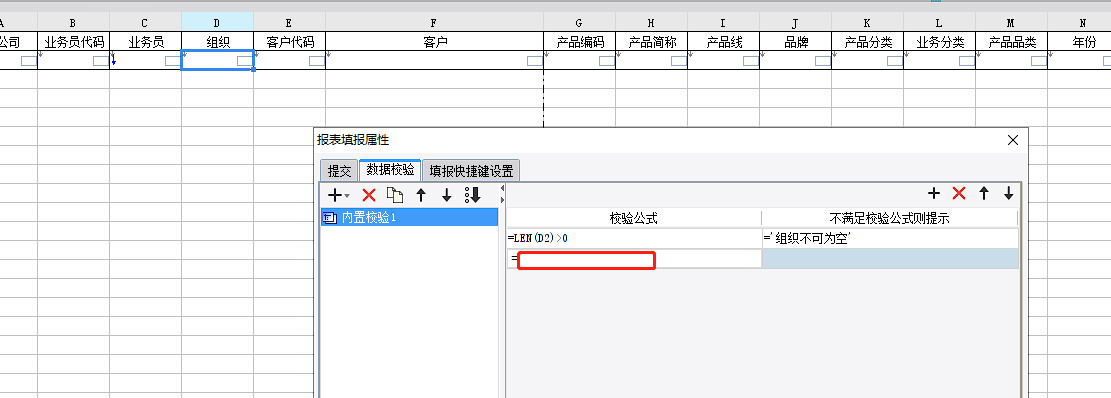Edit the '组织不可为空' prompt cell
Image resolution: width=1111 pixels, height=398 pixels.
point(891,239)
